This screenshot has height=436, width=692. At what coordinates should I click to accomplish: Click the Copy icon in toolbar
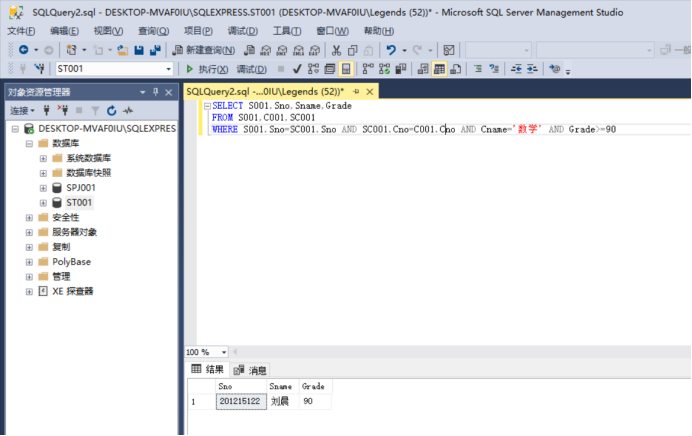tap(352, 50)
